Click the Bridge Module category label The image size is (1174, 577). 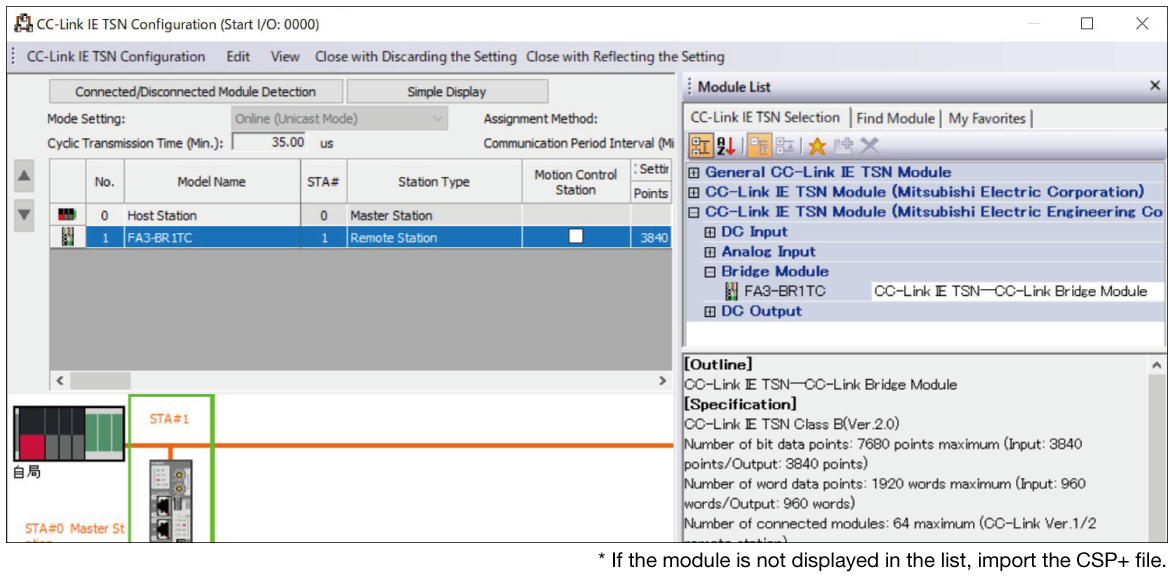pyautogui.click(x=775, y=272)
